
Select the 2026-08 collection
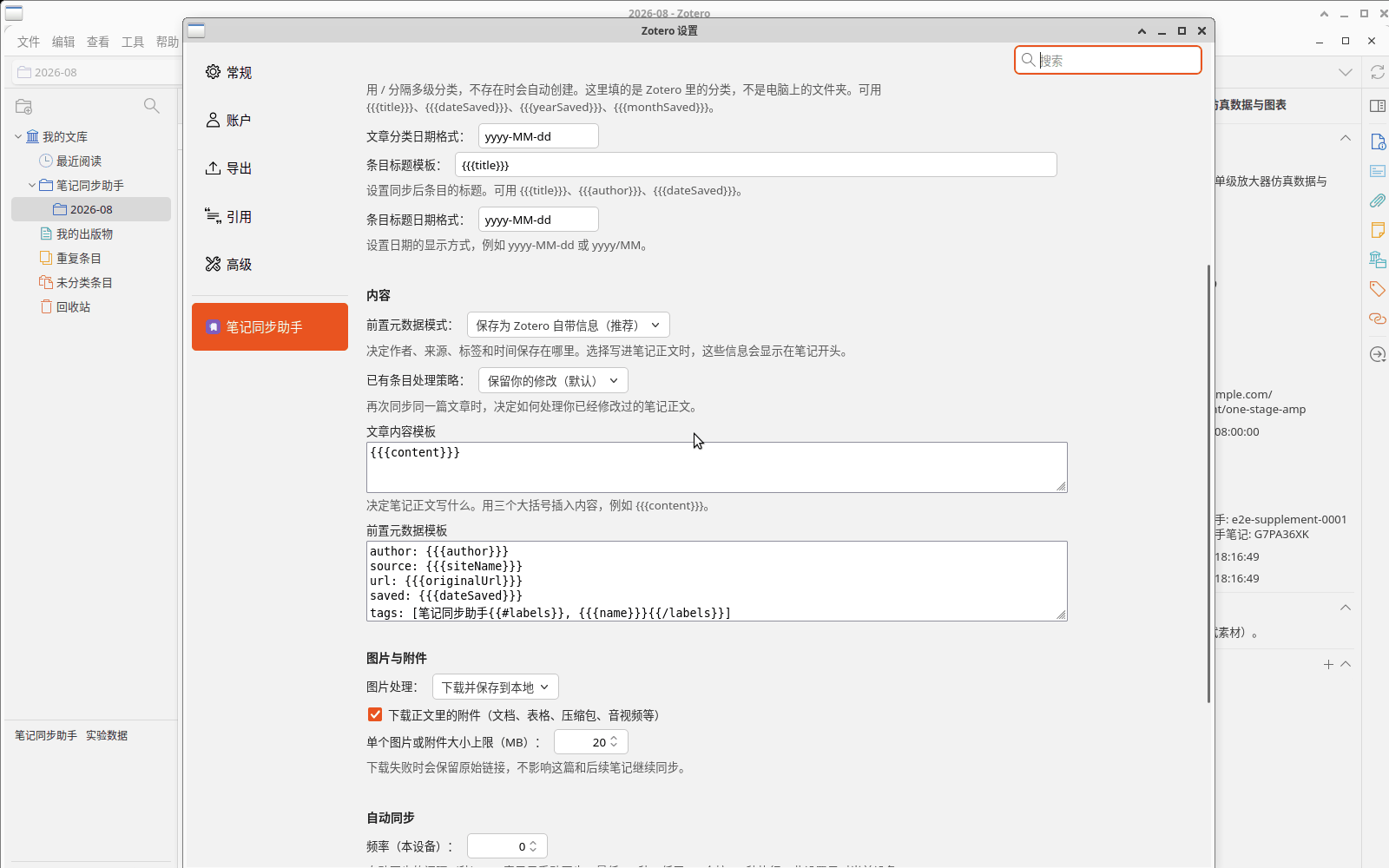click(x=91, y=209)
